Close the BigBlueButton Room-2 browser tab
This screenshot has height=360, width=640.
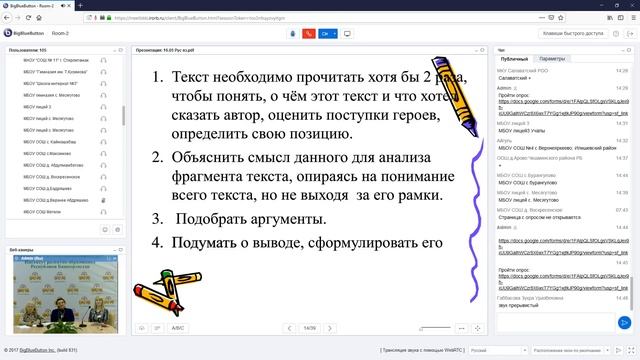tap(69, 6)
